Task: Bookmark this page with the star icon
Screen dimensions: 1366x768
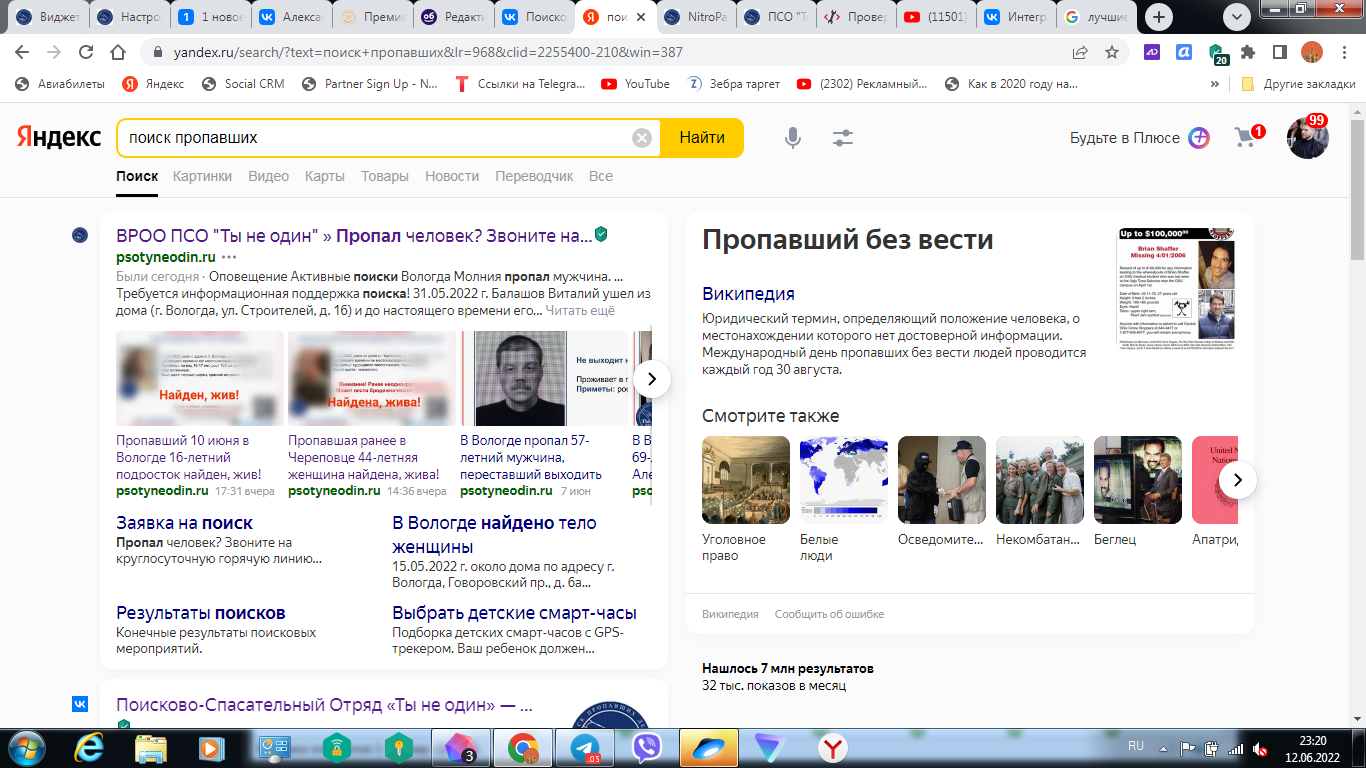Action: click(1111, 52)
